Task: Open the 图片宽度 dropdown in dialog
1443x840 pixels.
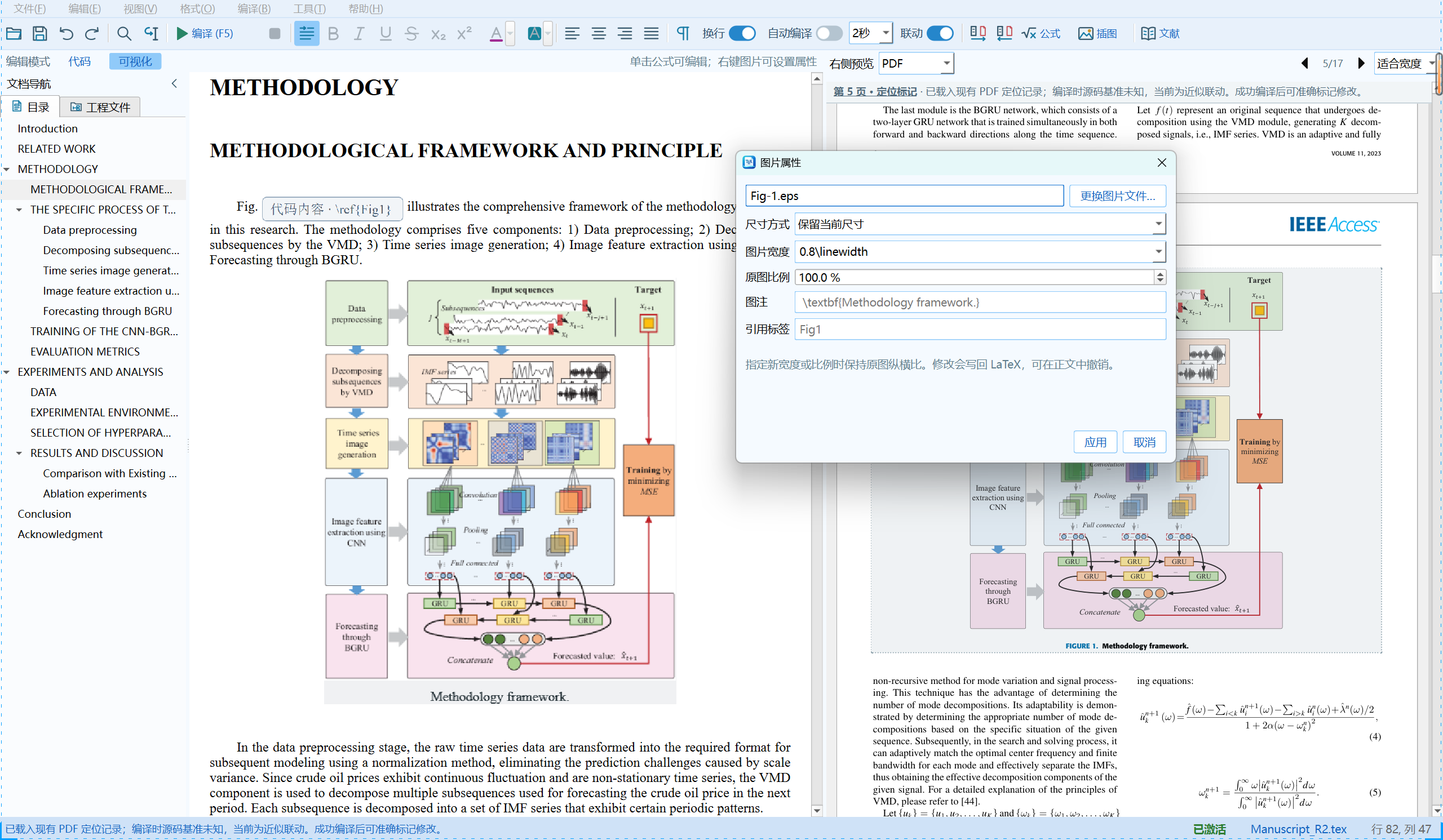Action: 1158,251
